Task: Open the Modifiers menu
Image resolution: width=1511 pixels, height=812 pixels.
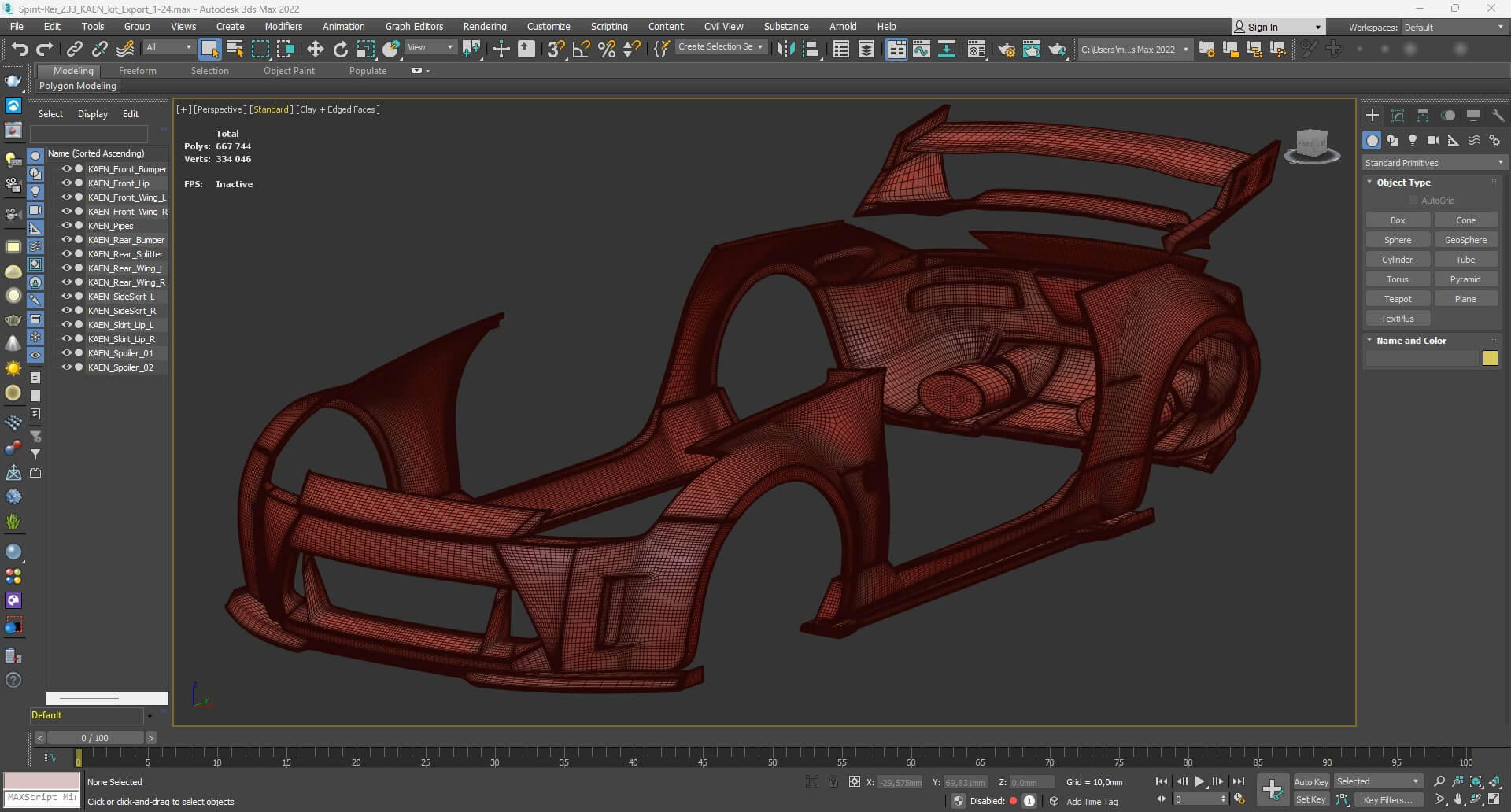Action: pos(283,27)
